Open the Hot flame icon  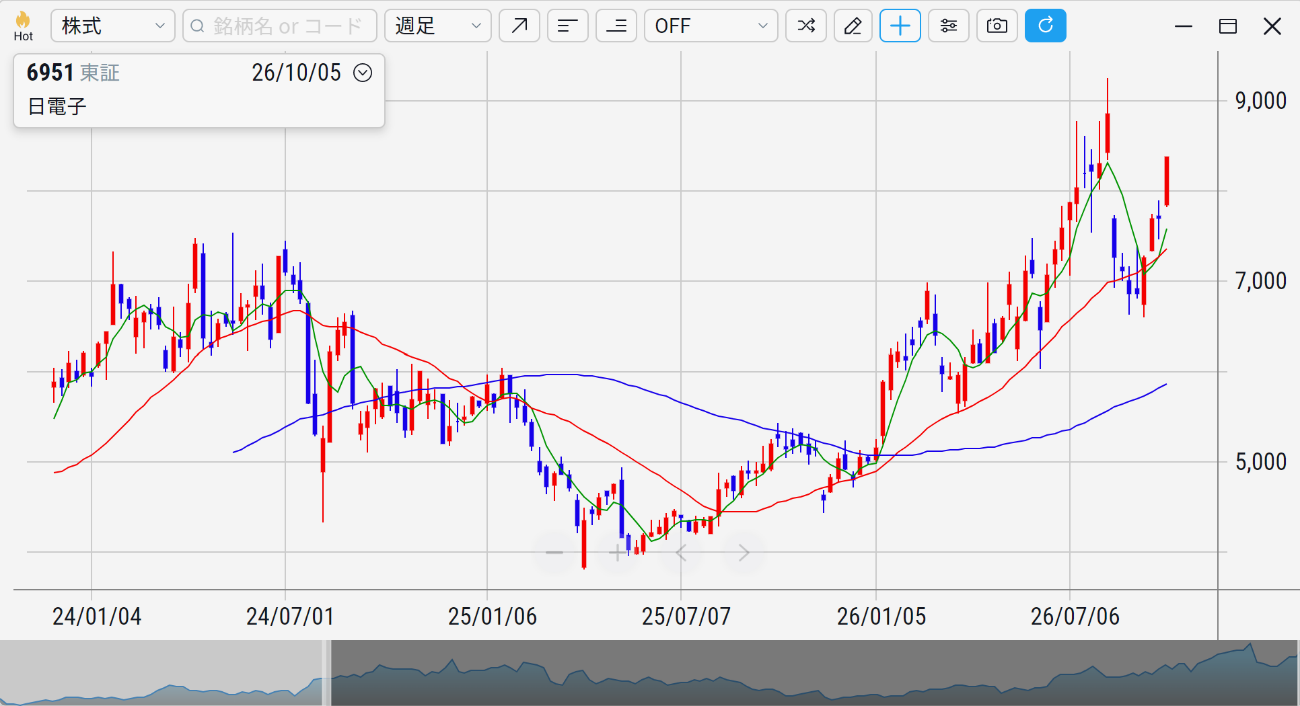click(23, 26)
